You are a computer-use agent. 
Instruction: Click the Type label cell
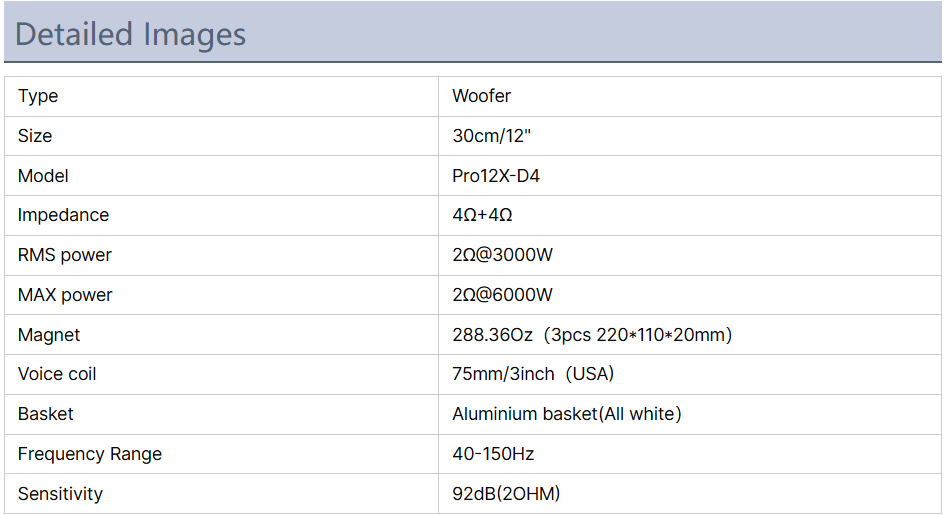point(38,96)
